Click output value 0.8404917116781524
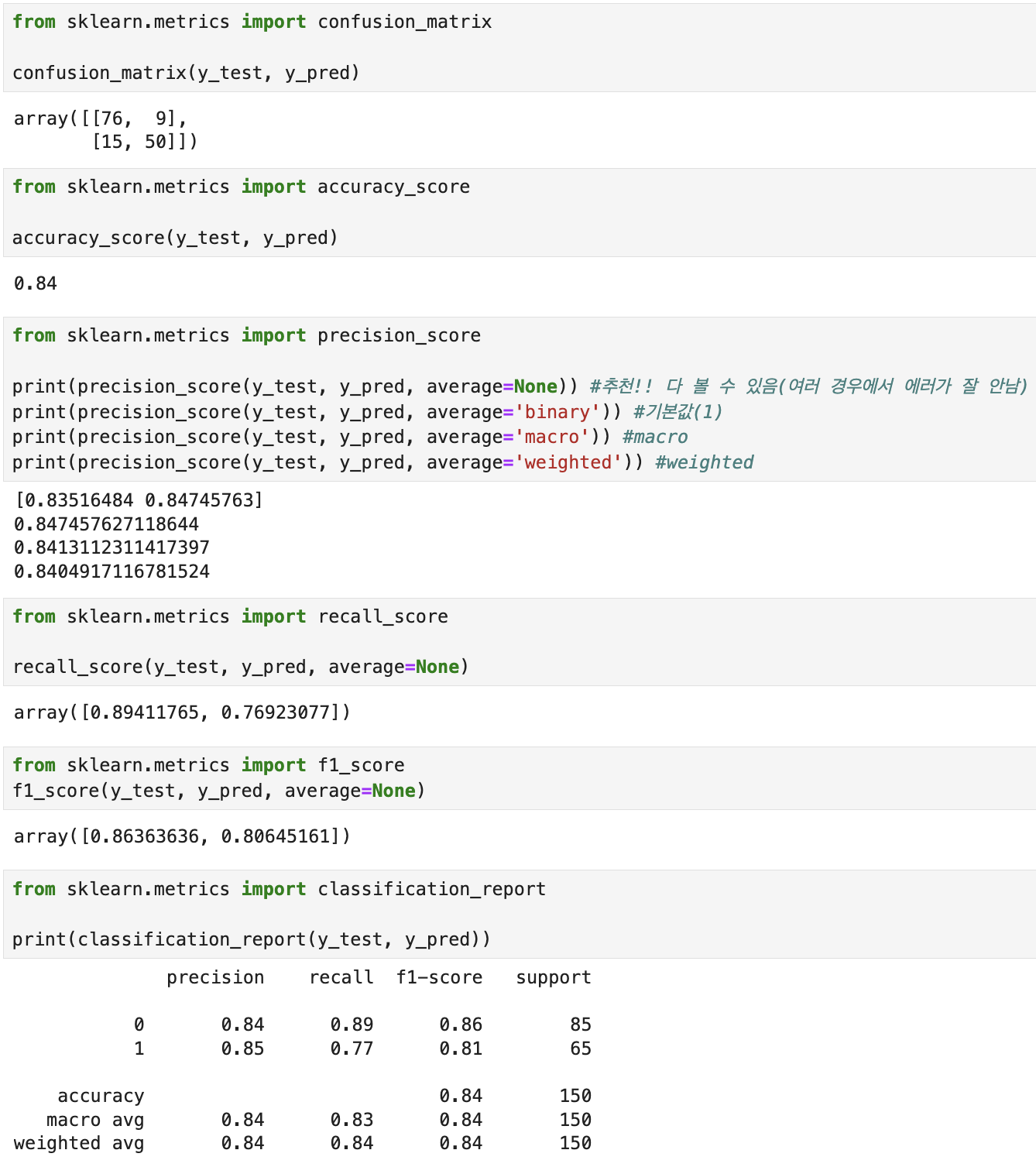1036x1174 pixels. [x=111, y=572]
